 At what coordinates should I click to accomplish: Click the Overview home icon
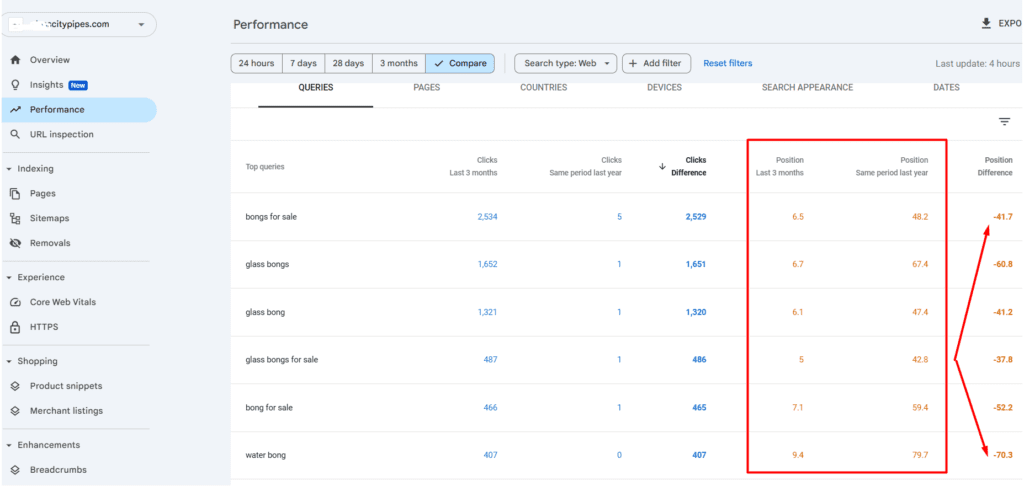(15, 60)
